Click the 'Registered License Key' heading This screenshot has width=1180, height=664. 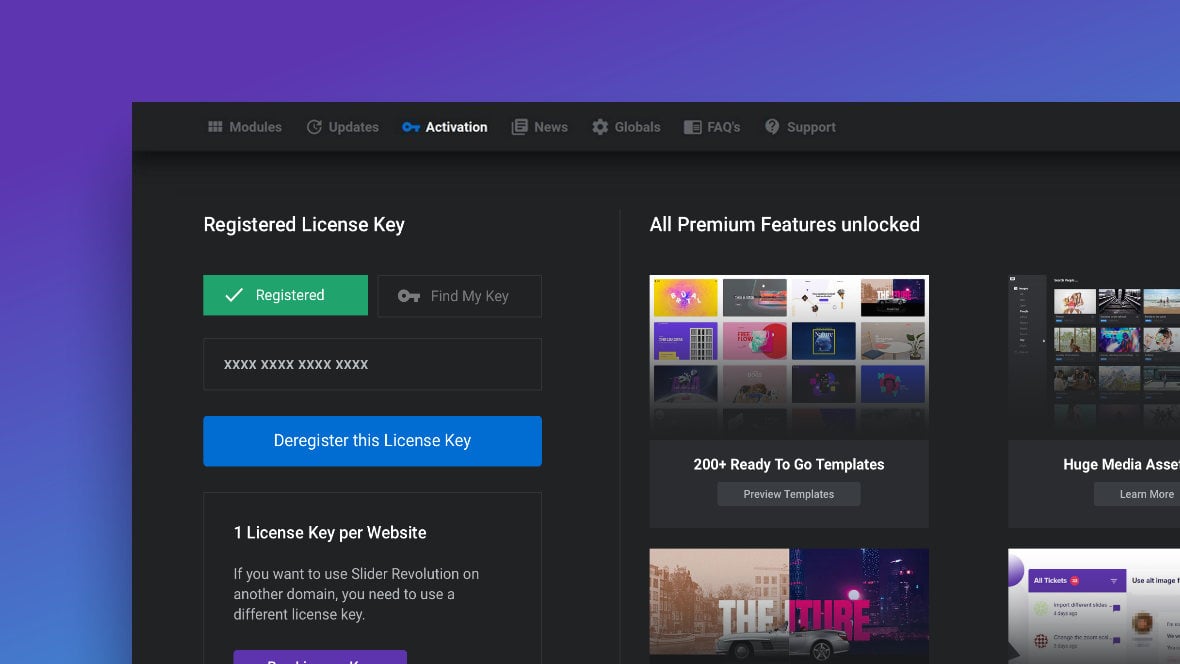304,224
